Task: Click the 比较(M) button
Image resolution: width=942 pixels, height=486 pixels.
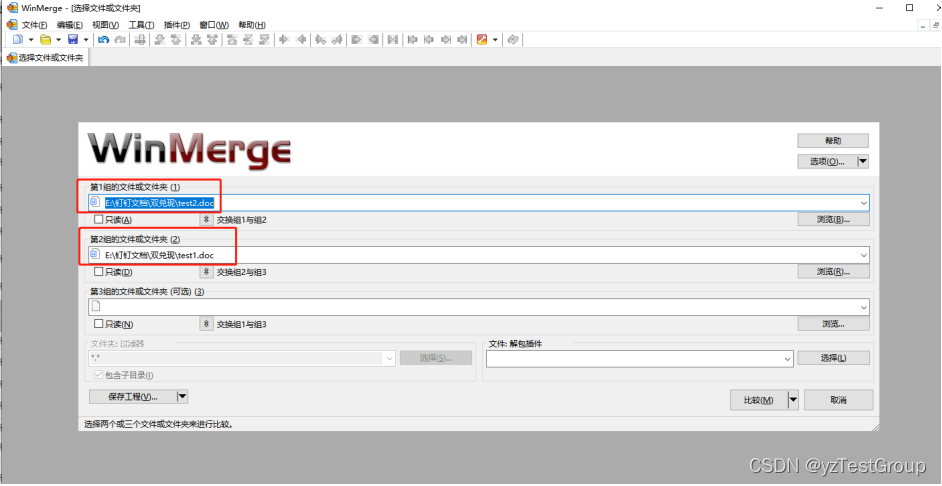Action: pos(758,400)
